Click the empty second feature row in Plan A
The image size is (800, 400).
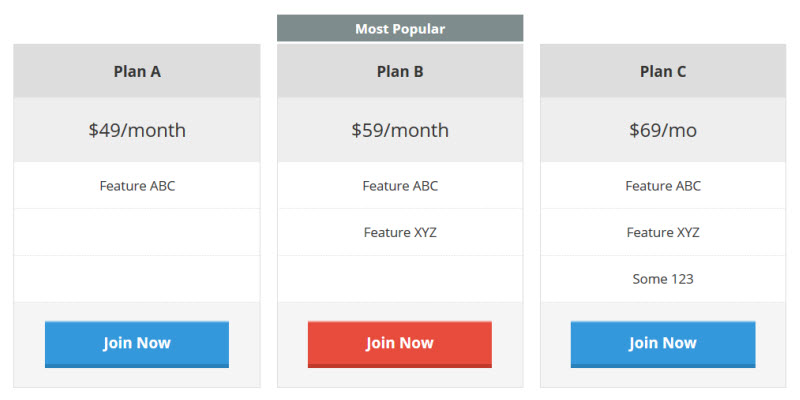(x=137, y=232)
